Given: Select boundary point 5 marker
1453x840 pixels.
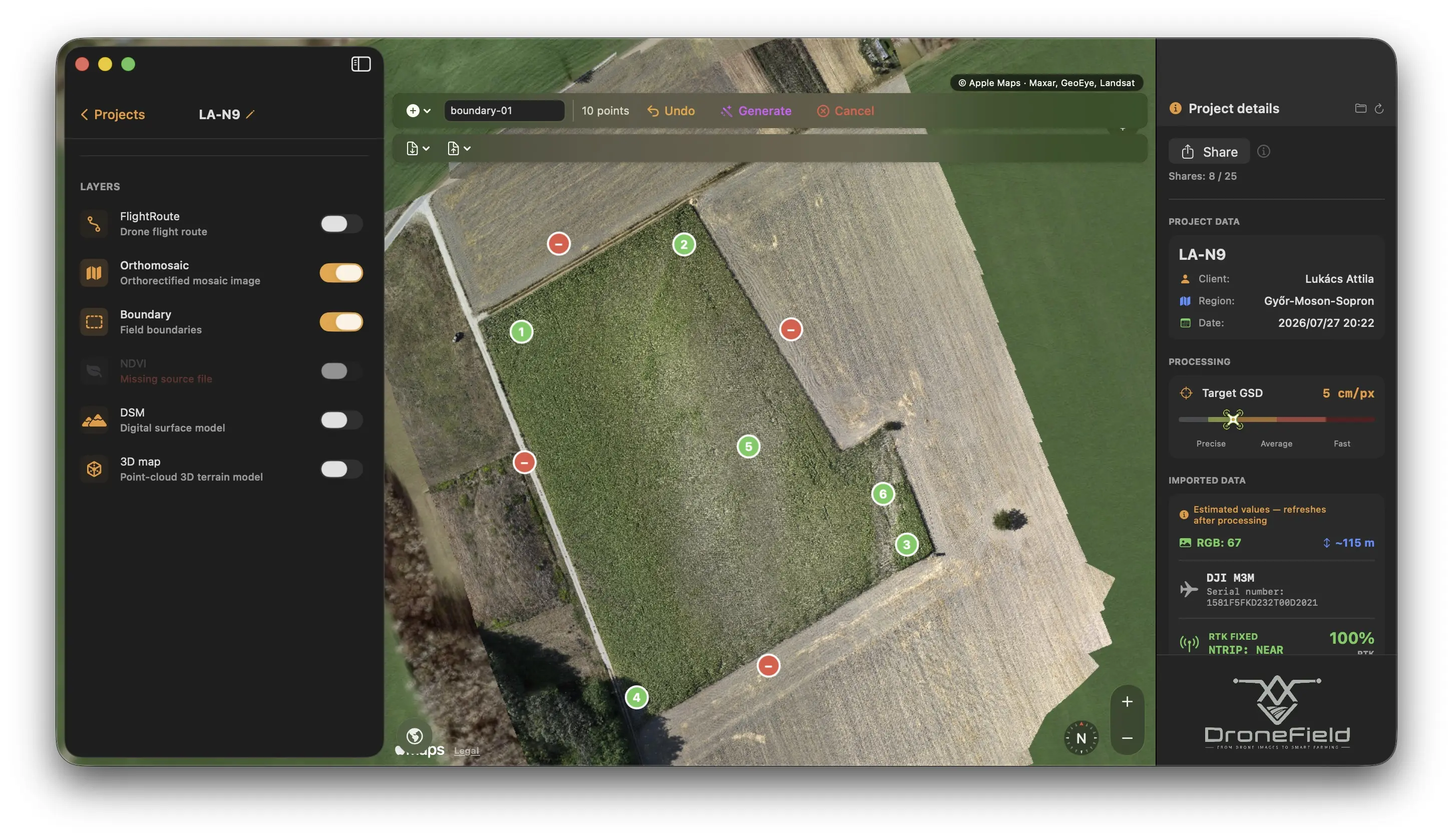Looking at the screenshot, I should (749, 446).
